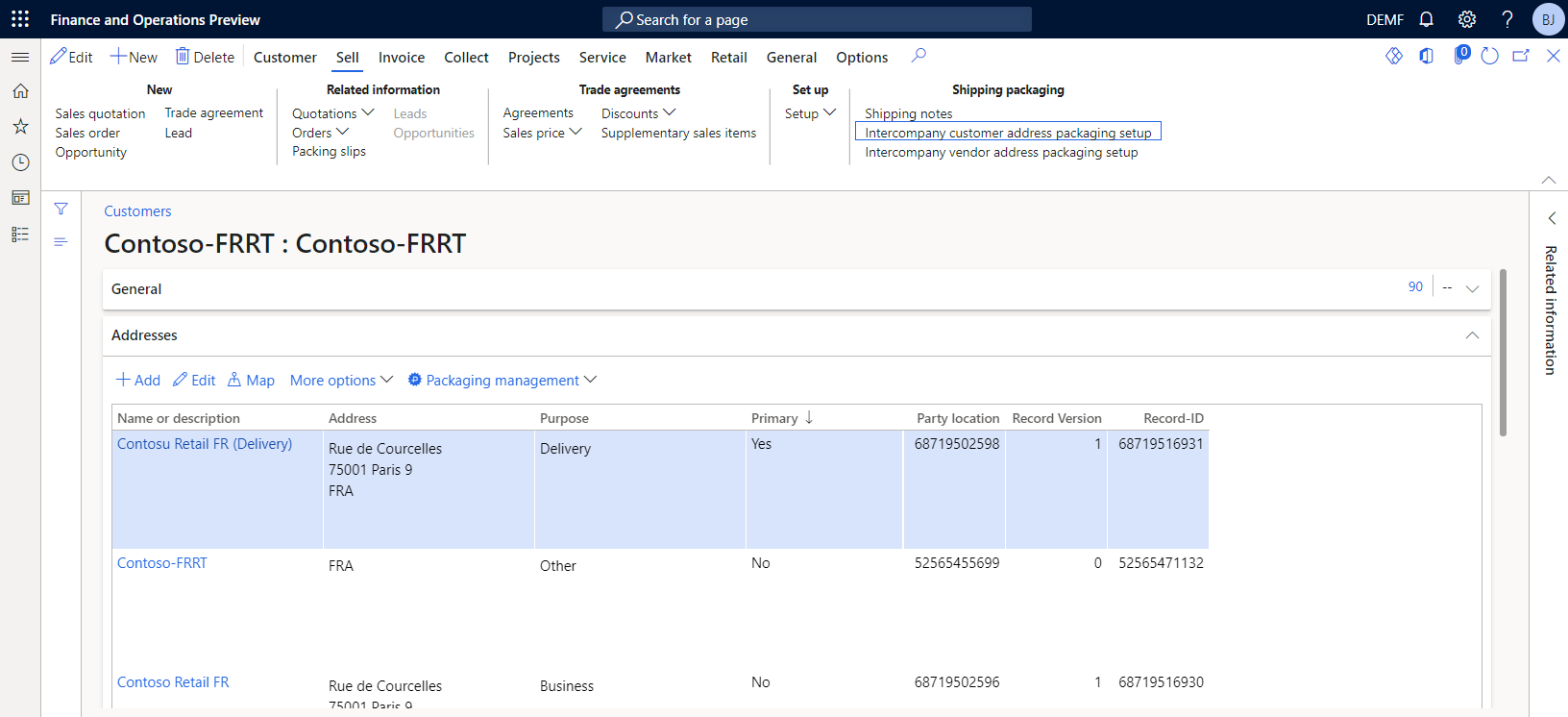Switch to the Retail tab
This screenshot has height=717, width=1568.
pos(728,57)
